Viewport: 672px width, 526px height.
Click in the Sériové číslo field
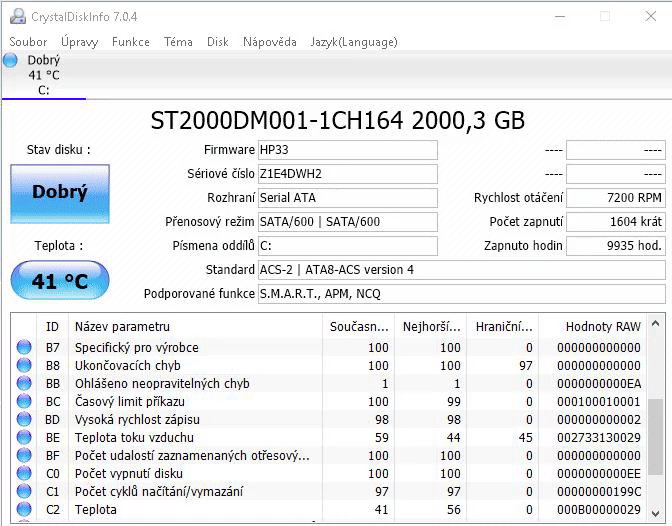347,174
